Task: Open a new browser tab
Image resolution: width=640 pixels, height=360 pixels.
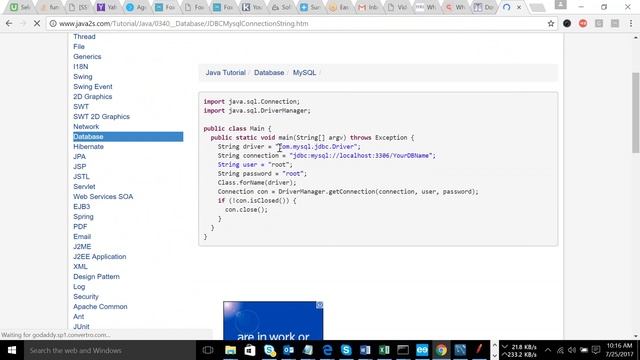Action: coord(537,7)
